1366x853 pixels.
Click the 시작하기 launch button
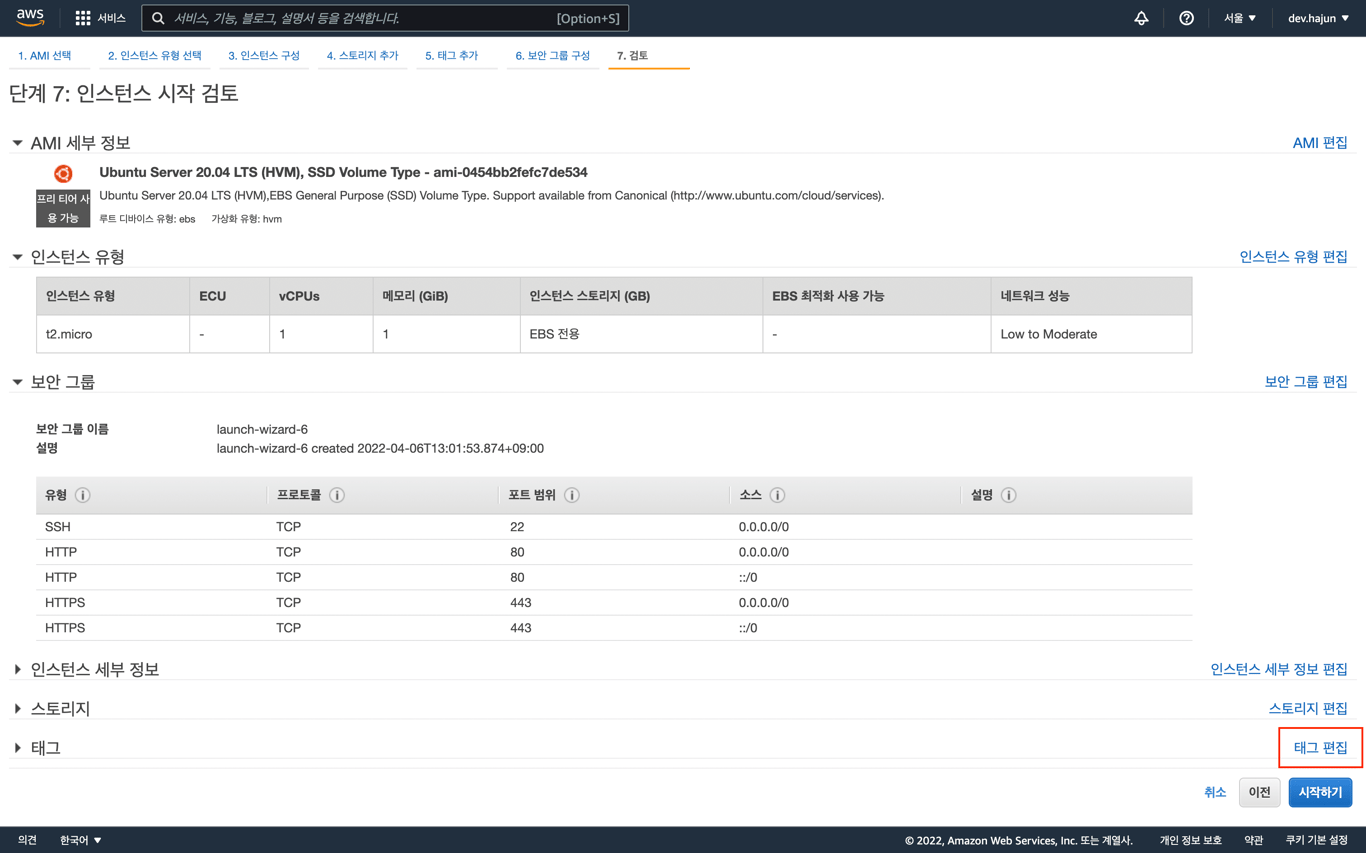coord(1320,792)
